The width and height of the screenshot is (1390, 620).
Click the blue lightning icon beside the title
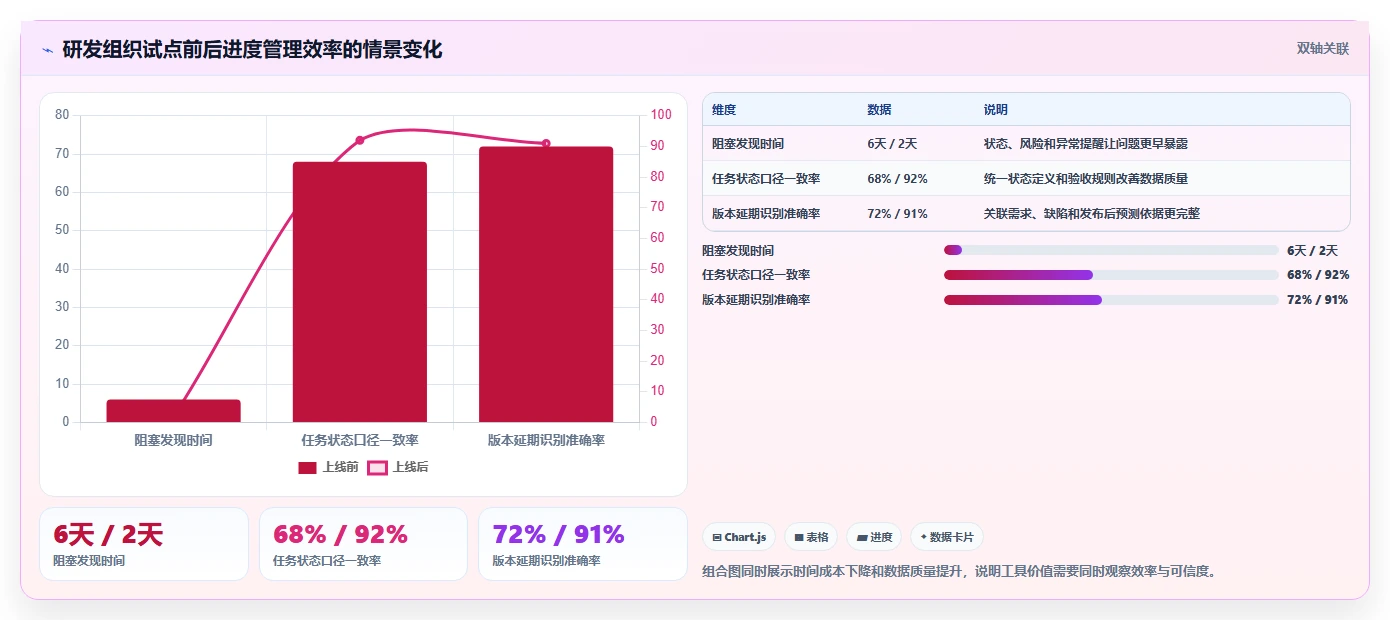click(47, 50)
